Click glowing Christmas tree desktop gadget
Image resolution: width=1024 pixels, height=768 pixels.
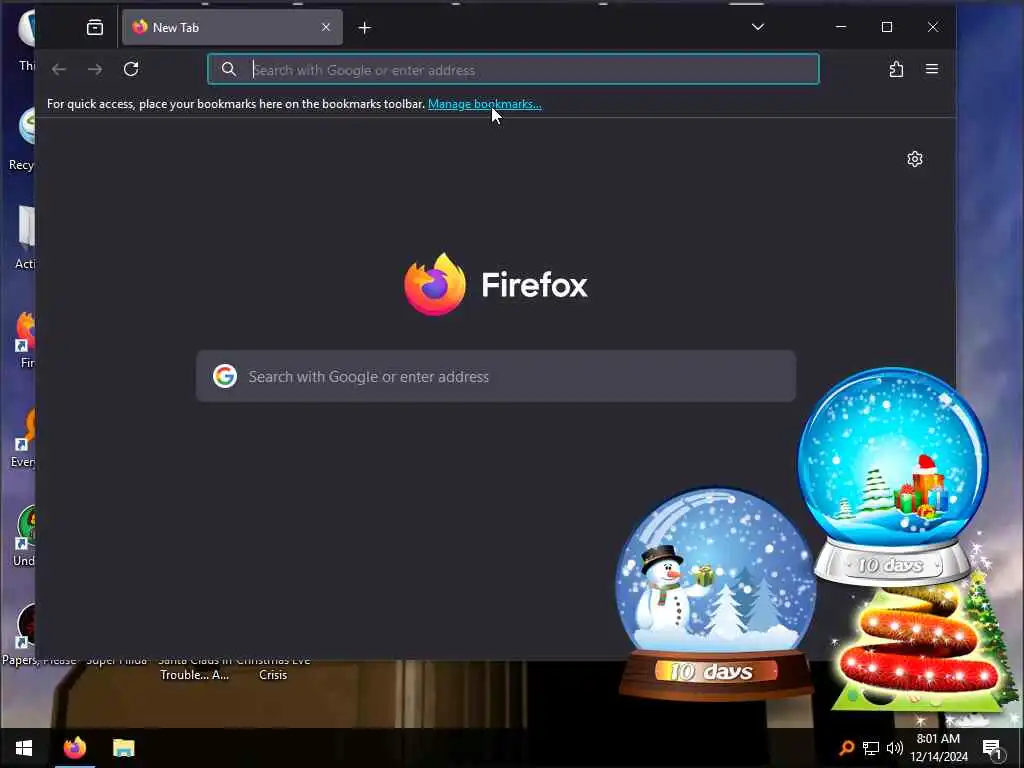point(918,650)
